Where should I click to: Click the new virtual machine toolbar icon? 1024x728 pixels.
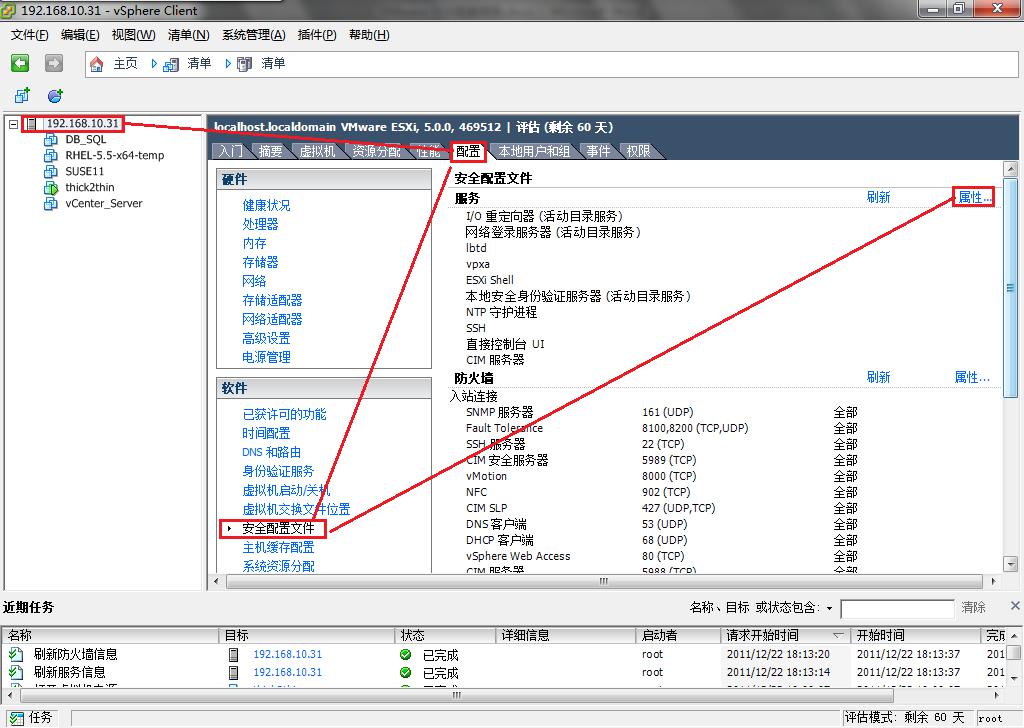[22, 96]
